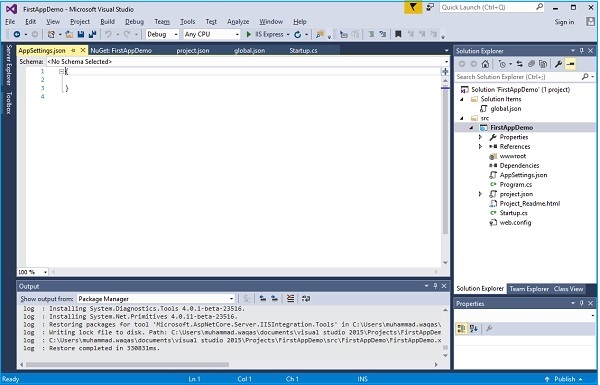
Task: Click Publish in status bar
Action: tap(564, 379)
